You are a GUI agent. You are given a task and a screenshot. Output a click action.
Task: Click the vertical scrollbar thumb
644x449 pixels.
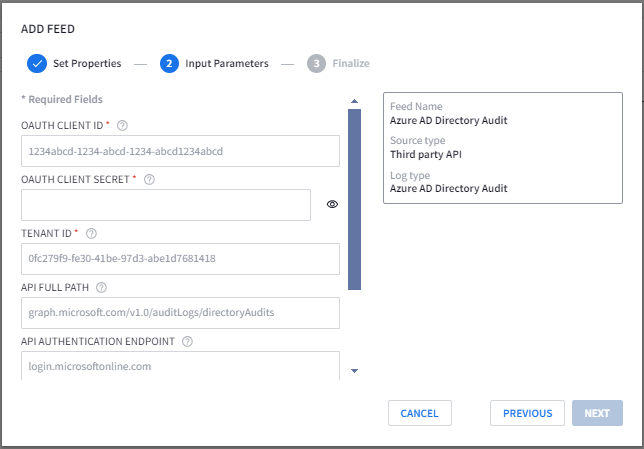tap(354, 199)
